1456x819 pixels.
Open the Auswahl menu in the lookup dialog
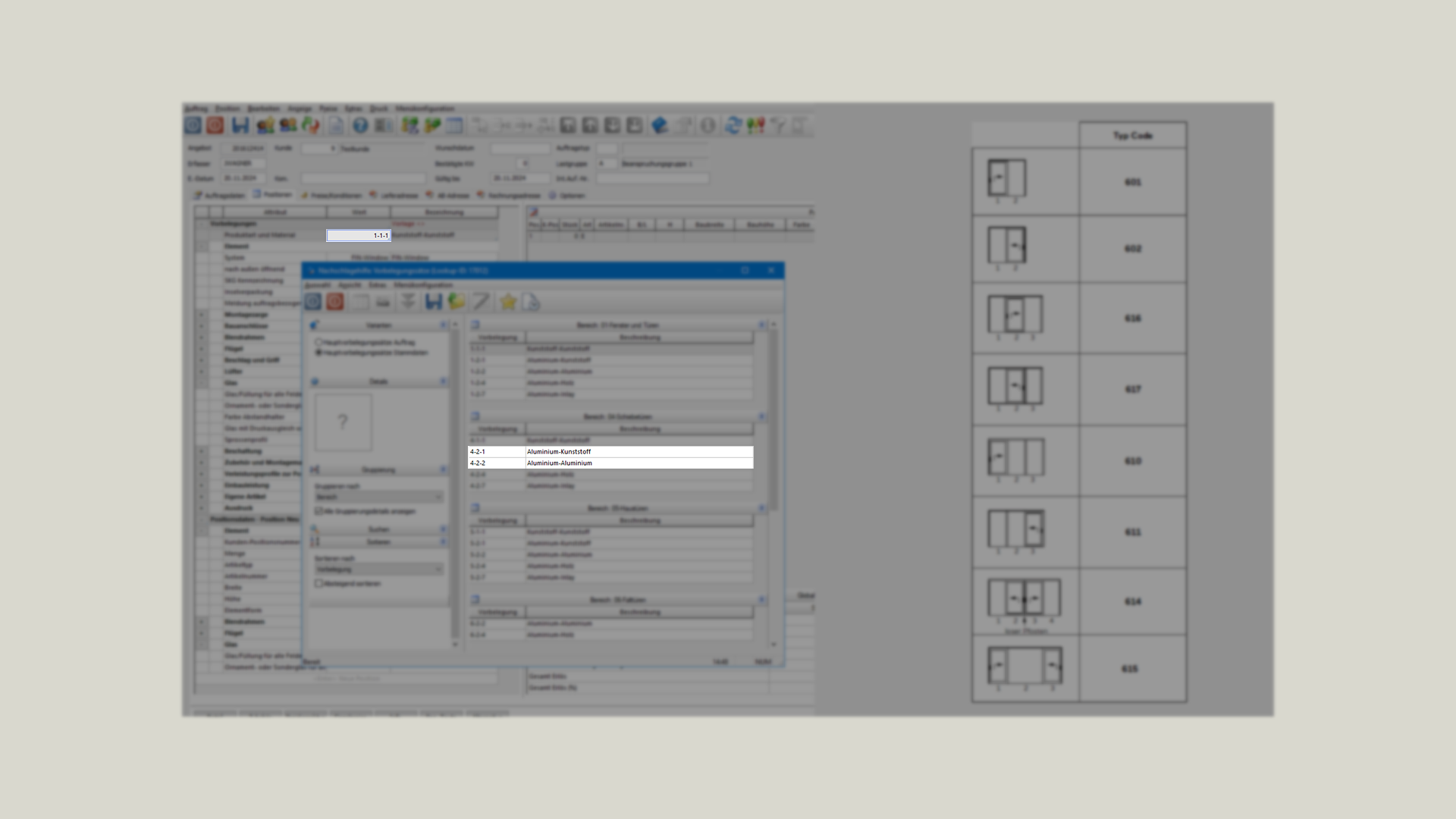(317, 285)
